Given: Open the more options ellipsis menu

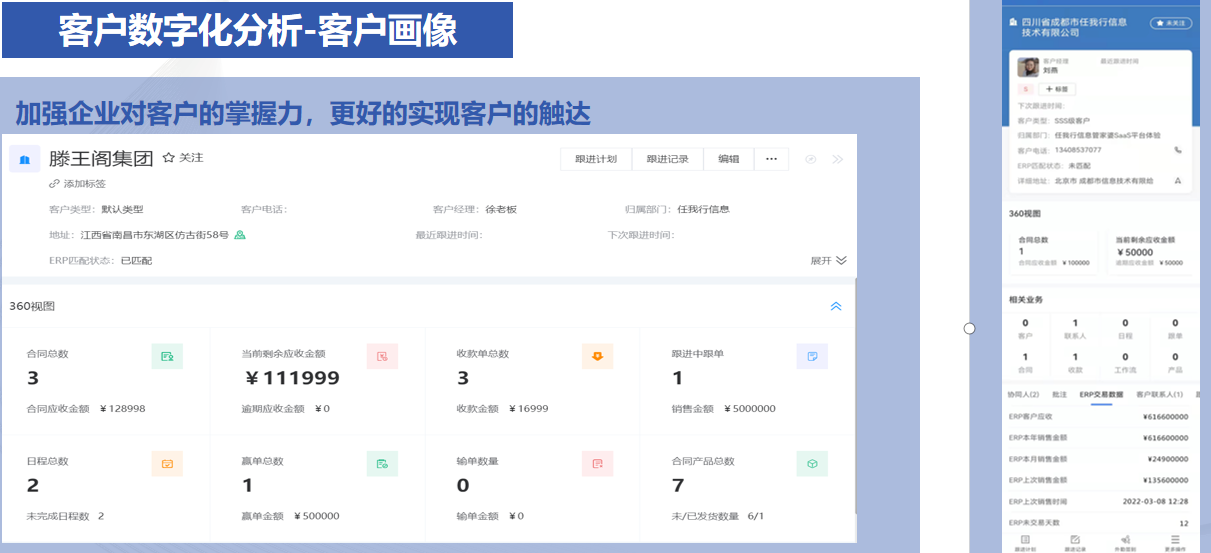Looking at the screenshot, I should coord(771,159).
